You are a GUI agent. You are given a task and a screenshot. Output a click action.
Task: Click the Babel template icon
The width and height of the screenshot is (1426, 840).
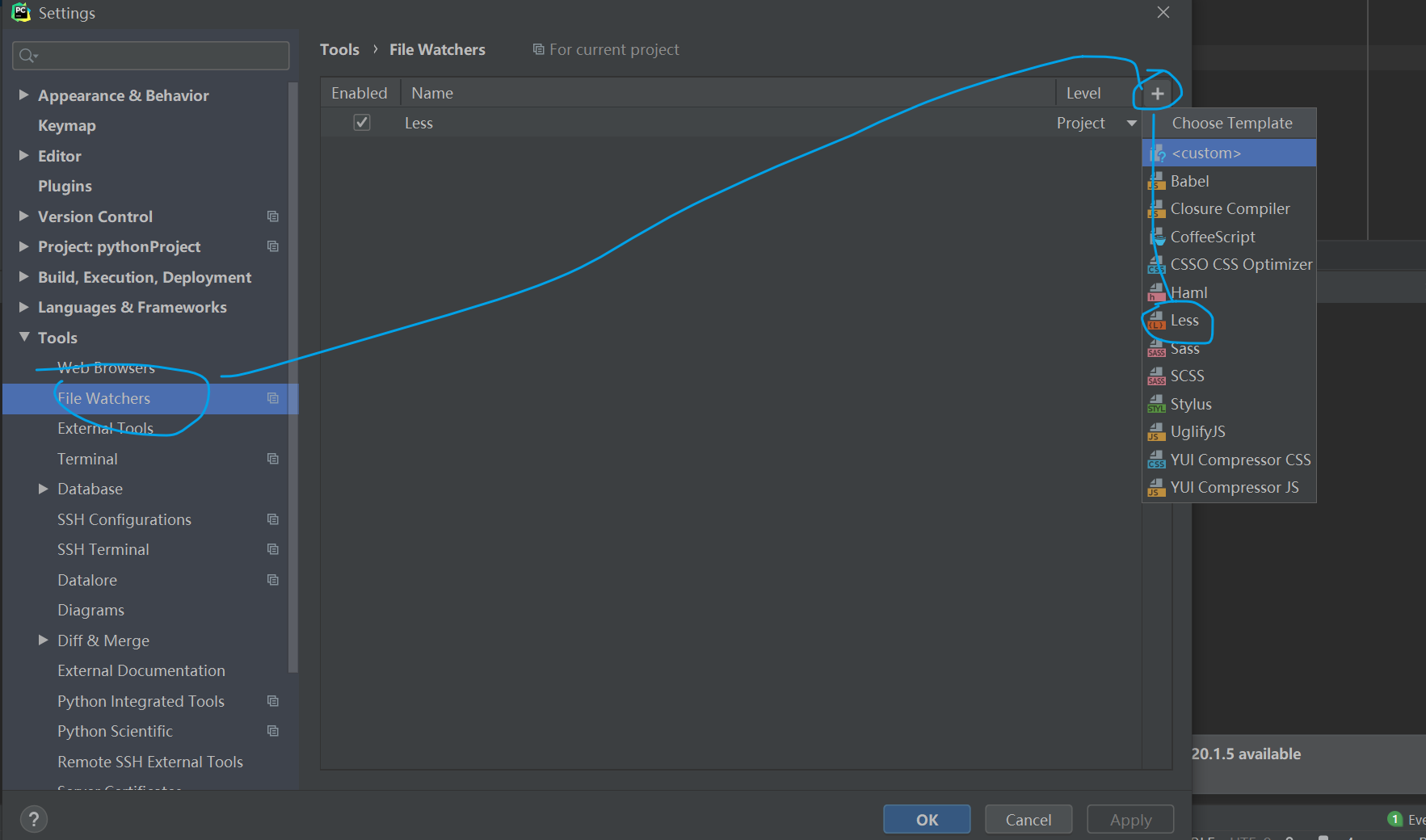[1157, 181]
